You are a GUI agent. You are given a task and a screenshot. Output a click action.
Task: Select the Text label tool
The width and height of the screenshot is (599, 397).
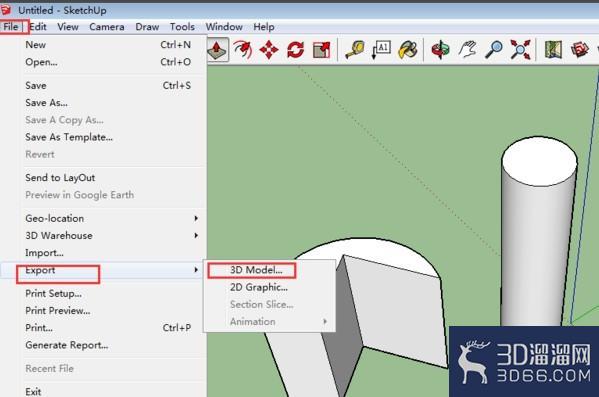click(x=381, y=50)
